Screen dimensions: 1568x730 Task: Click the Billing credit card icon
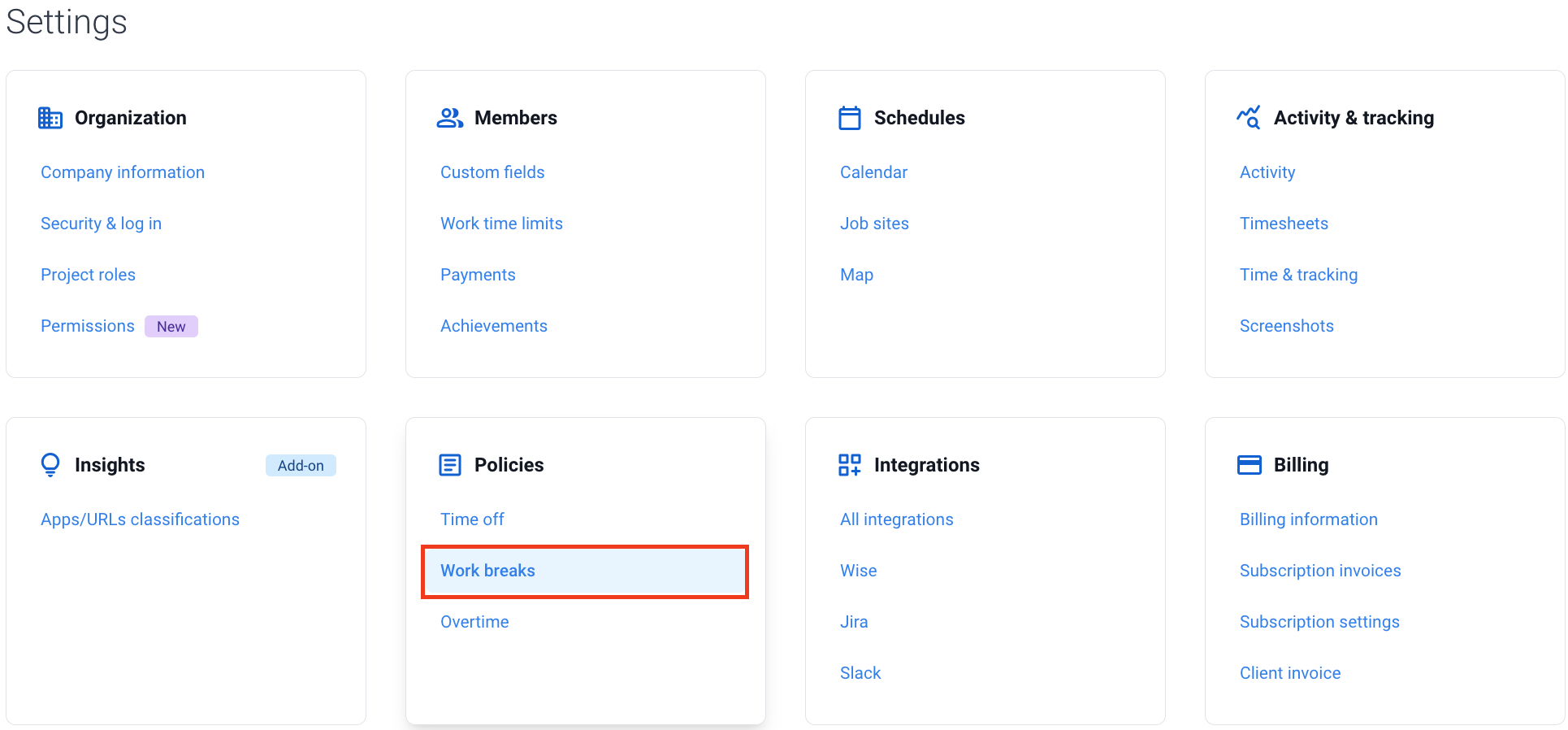coord(1250,465)
